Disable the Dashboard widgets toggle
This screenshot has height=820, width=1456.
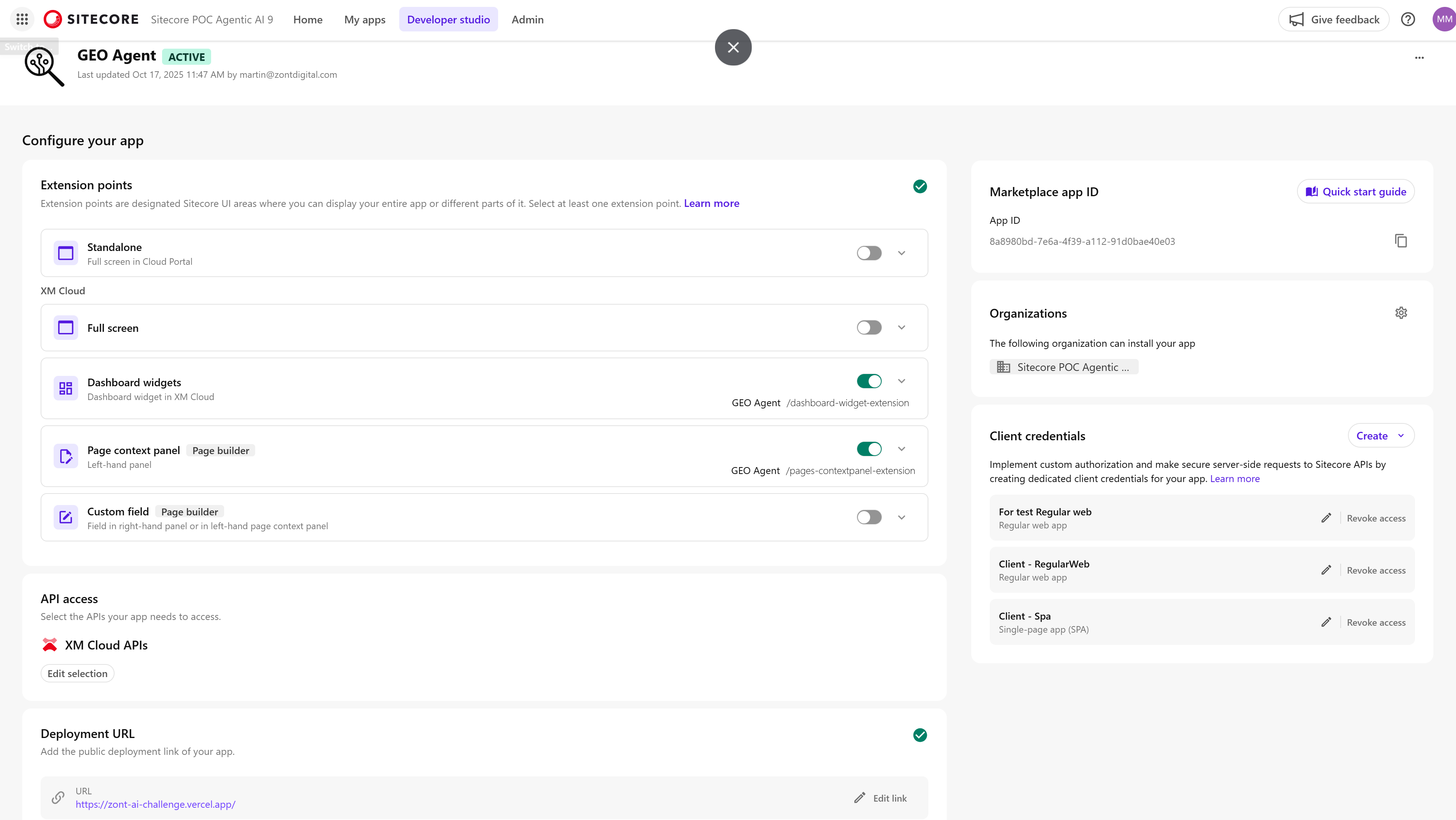pyautogui.click(x=869, y=381)
